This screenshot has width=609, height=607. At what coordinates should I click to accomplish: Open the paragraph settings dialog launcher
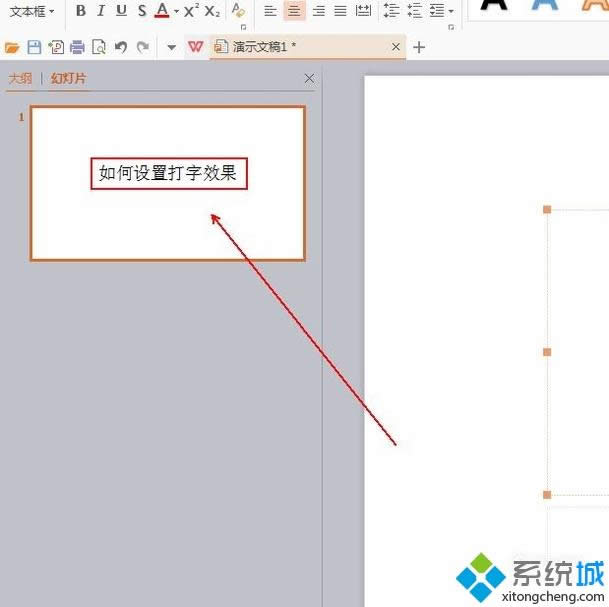pos(451,27)
